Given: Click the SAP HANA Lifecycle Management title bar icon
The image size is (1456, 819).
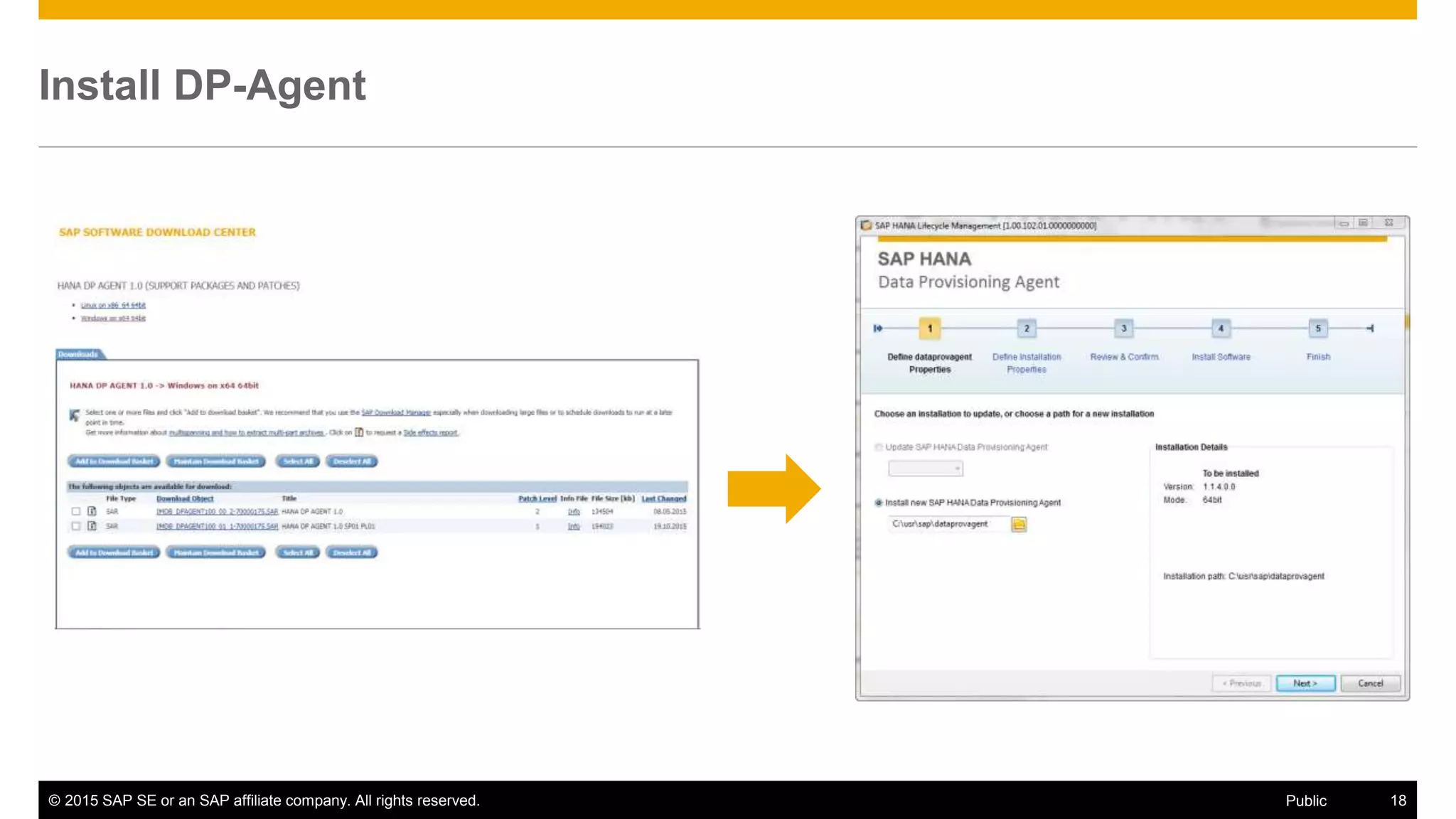Looking at the screenshot, I should click(866, 225).
